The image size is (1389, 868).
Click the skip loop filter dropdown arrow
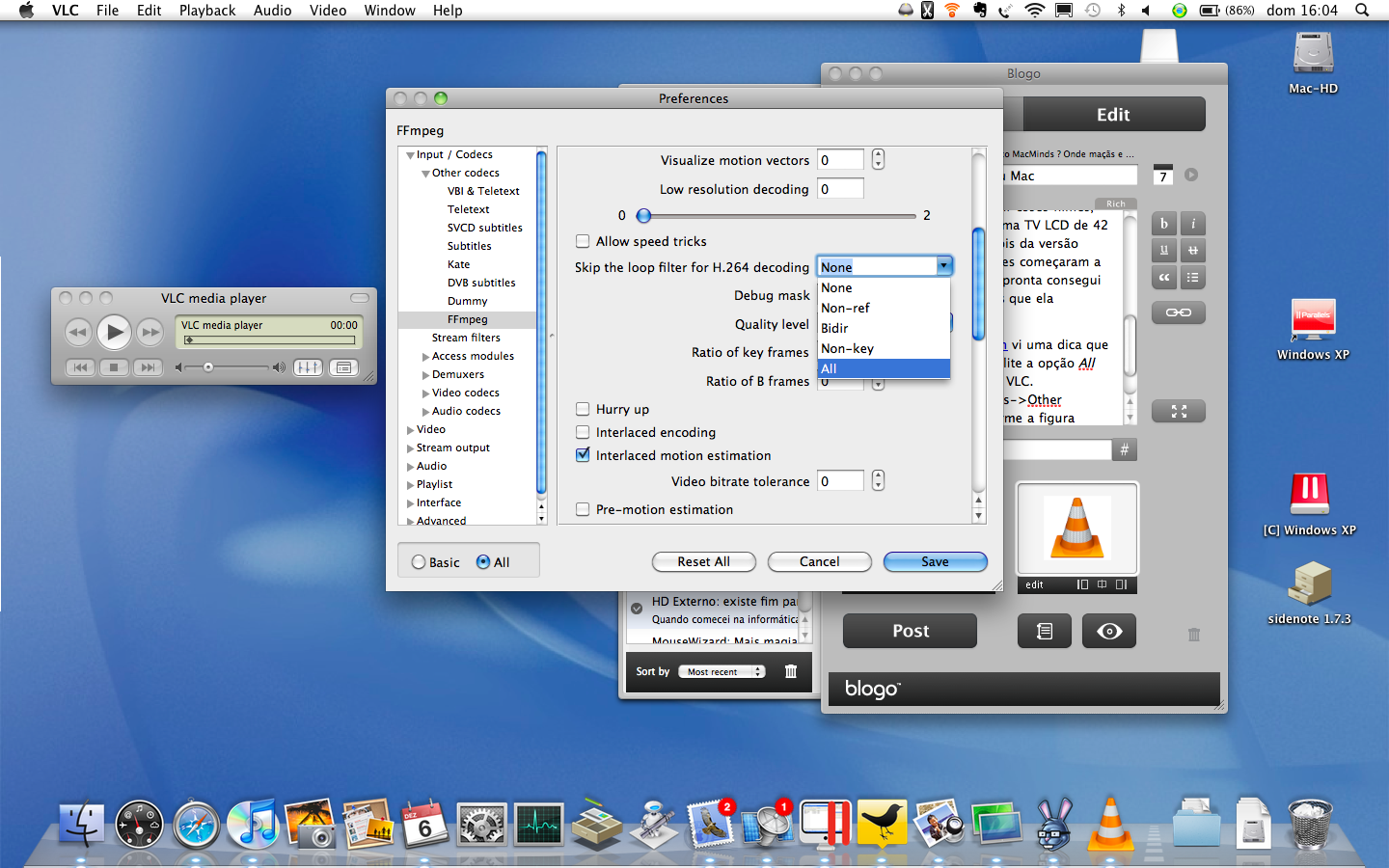coord(943,266)
